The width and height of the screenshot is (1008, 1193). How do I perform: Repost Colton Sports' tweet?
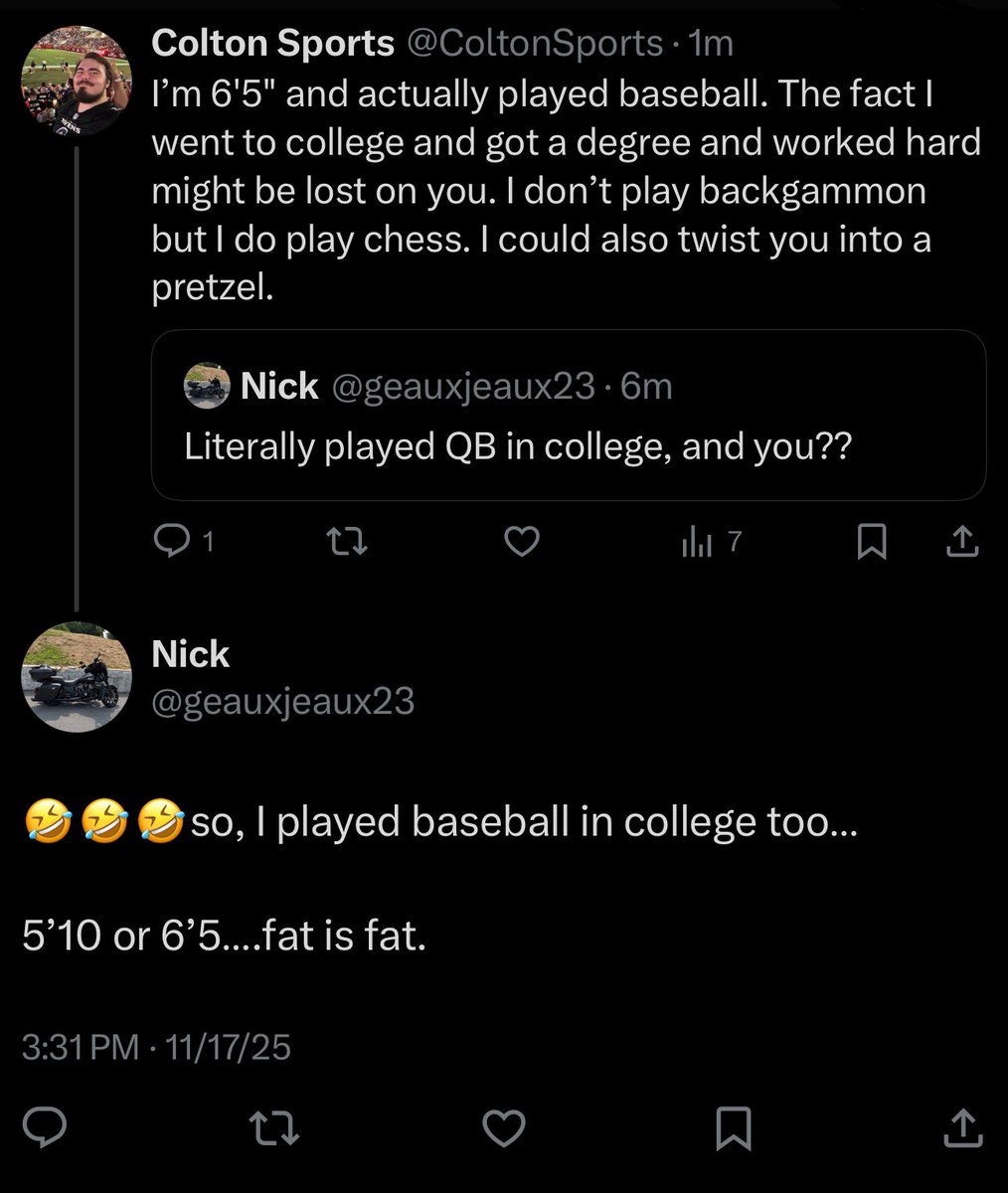pyautogui.click(x=348, y=542)
